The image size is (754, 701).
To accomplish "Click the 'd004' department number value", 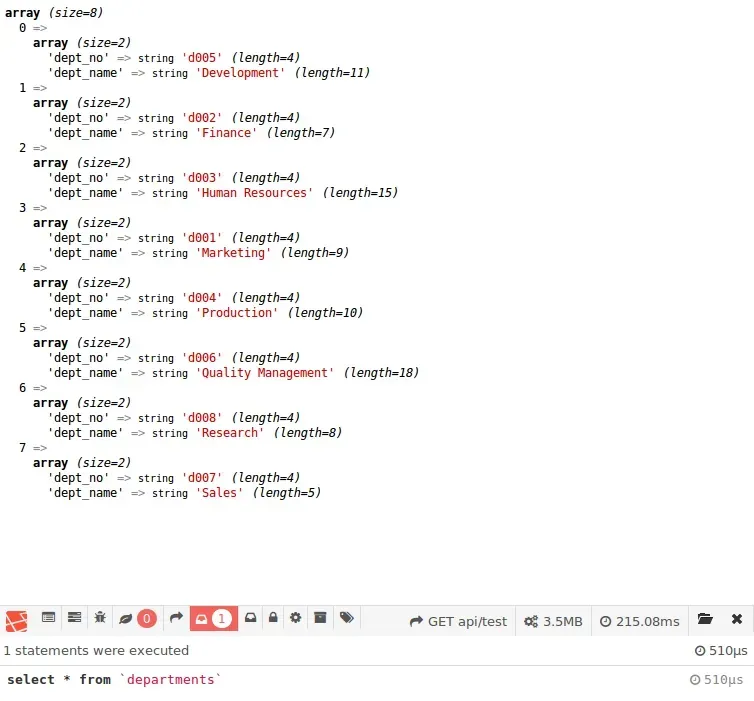I will click(202, 298).
